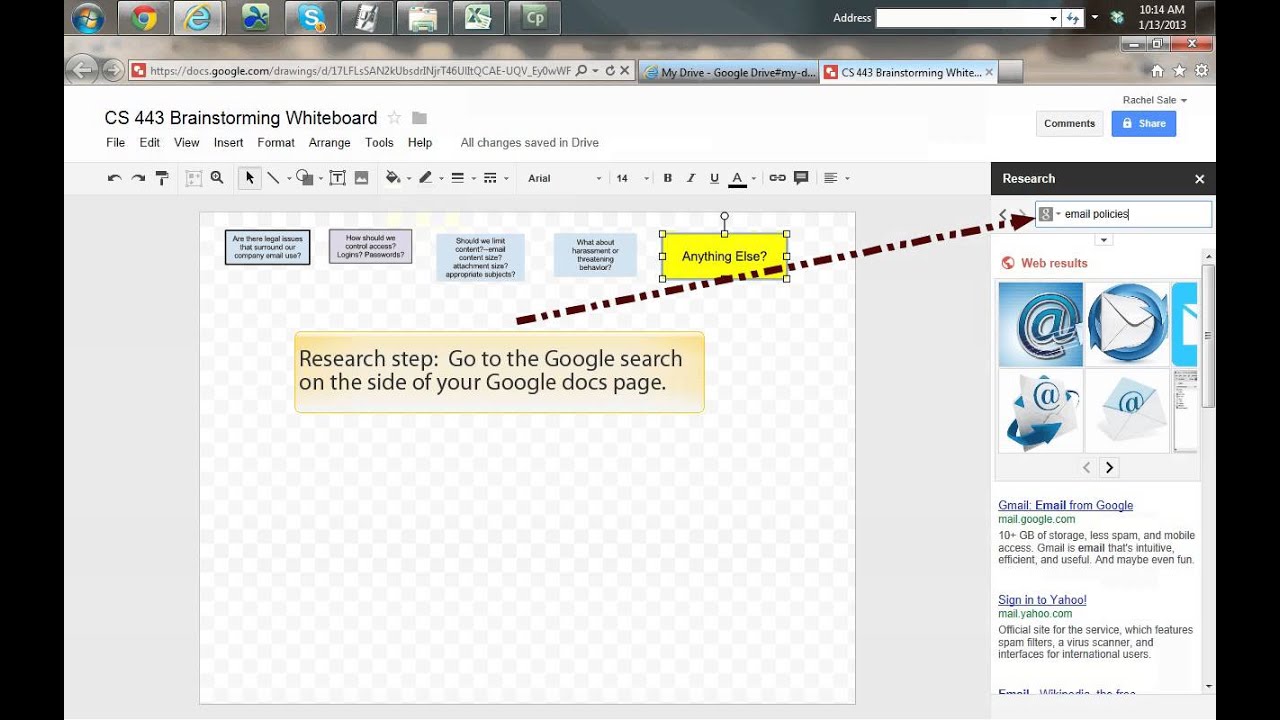Open the Insert menu
The width and height of the screenshot is (1280, 720).
pos(228,143)
